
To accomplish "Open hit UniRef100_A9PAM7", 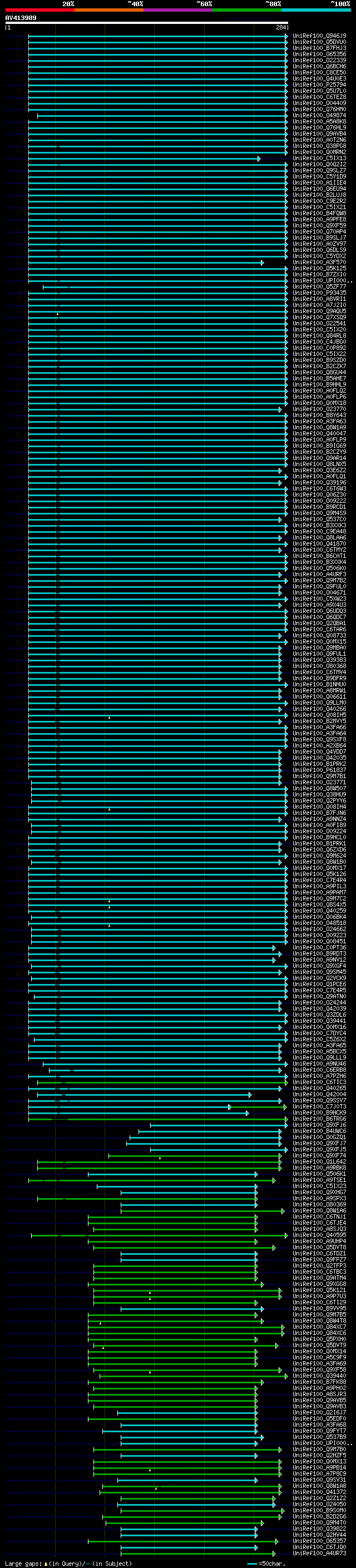I will [319, 892].
